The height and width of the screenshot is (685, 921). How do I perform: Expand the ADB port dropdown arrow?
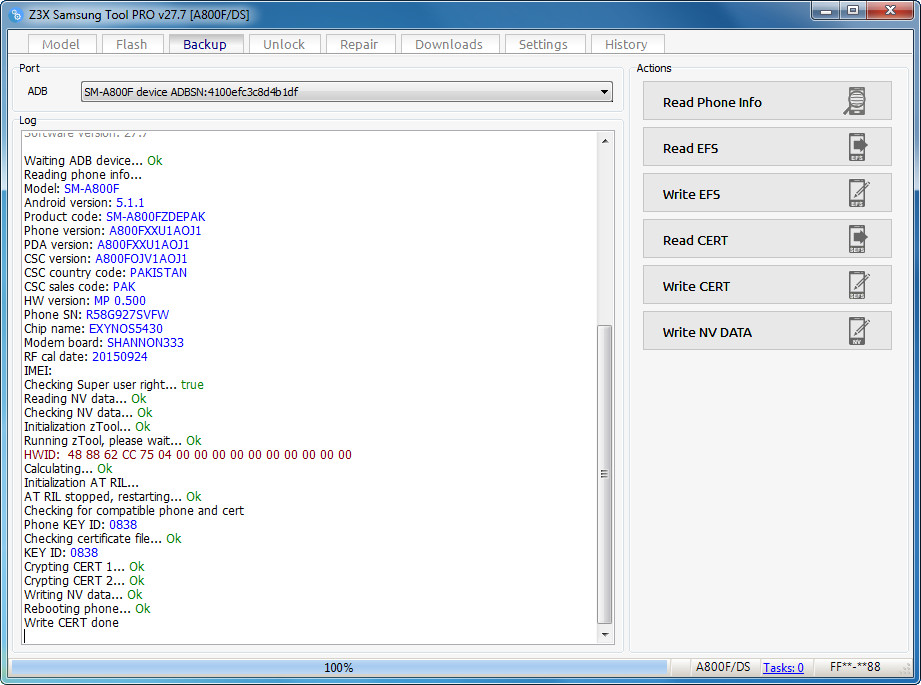point(604,92)
